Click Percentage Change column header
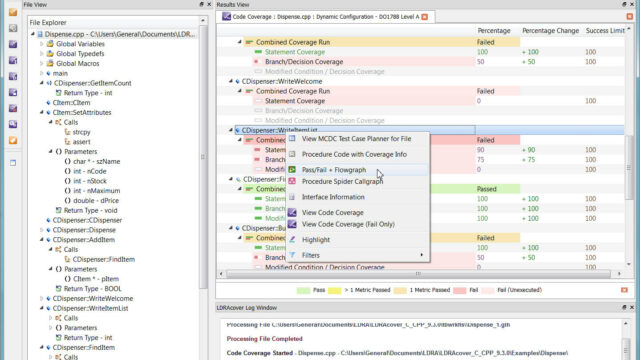The width and height of the screenshot is (640, 360). (x=551, y=31)
